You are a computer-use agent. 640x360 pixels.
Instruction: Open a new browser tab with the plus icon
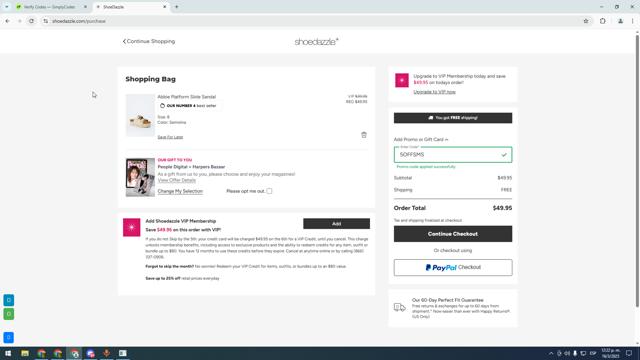click(x=177, y=7)
